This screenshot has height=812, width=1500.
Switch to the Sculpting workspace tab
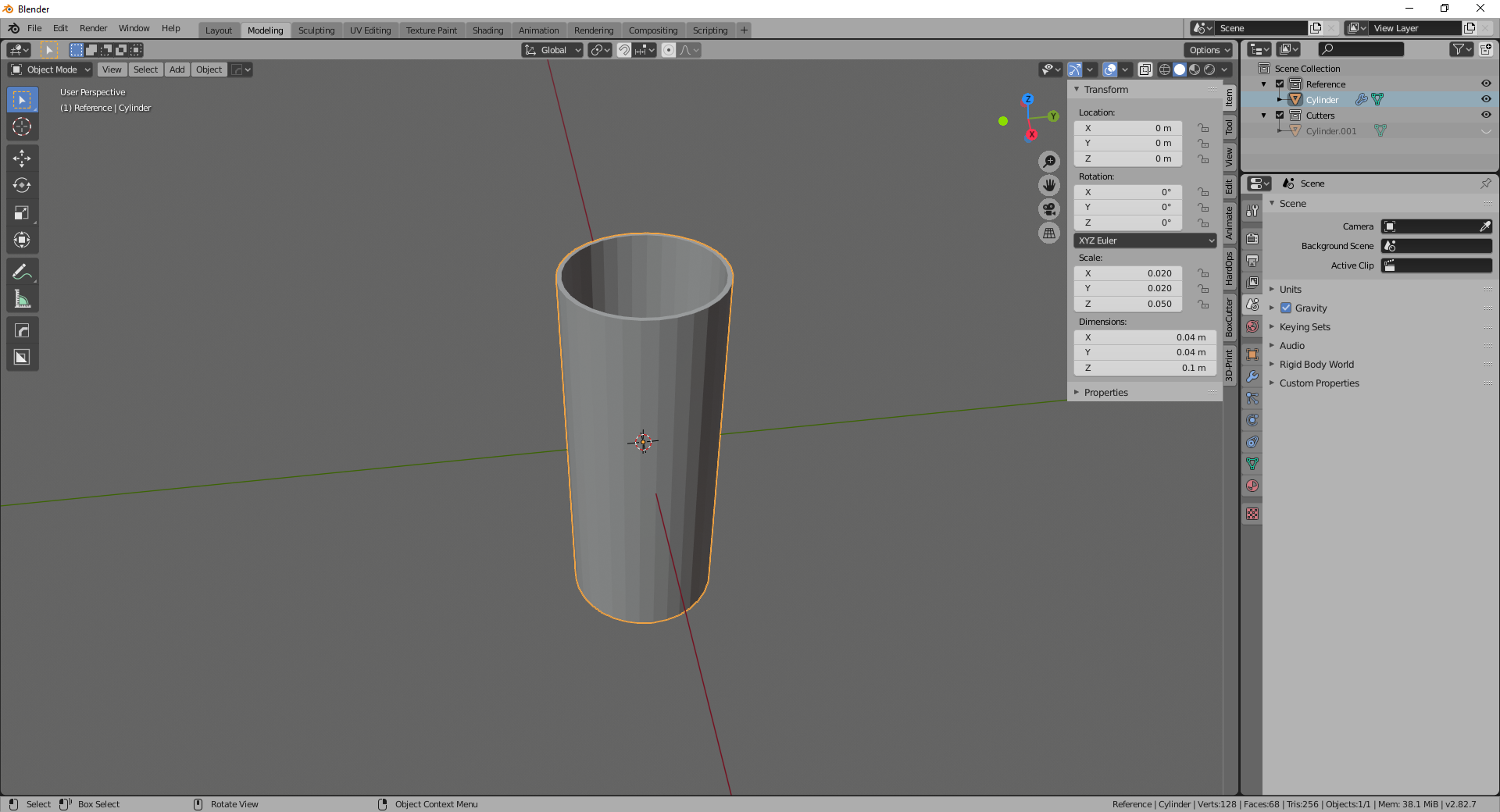click(x=316, y=30)
